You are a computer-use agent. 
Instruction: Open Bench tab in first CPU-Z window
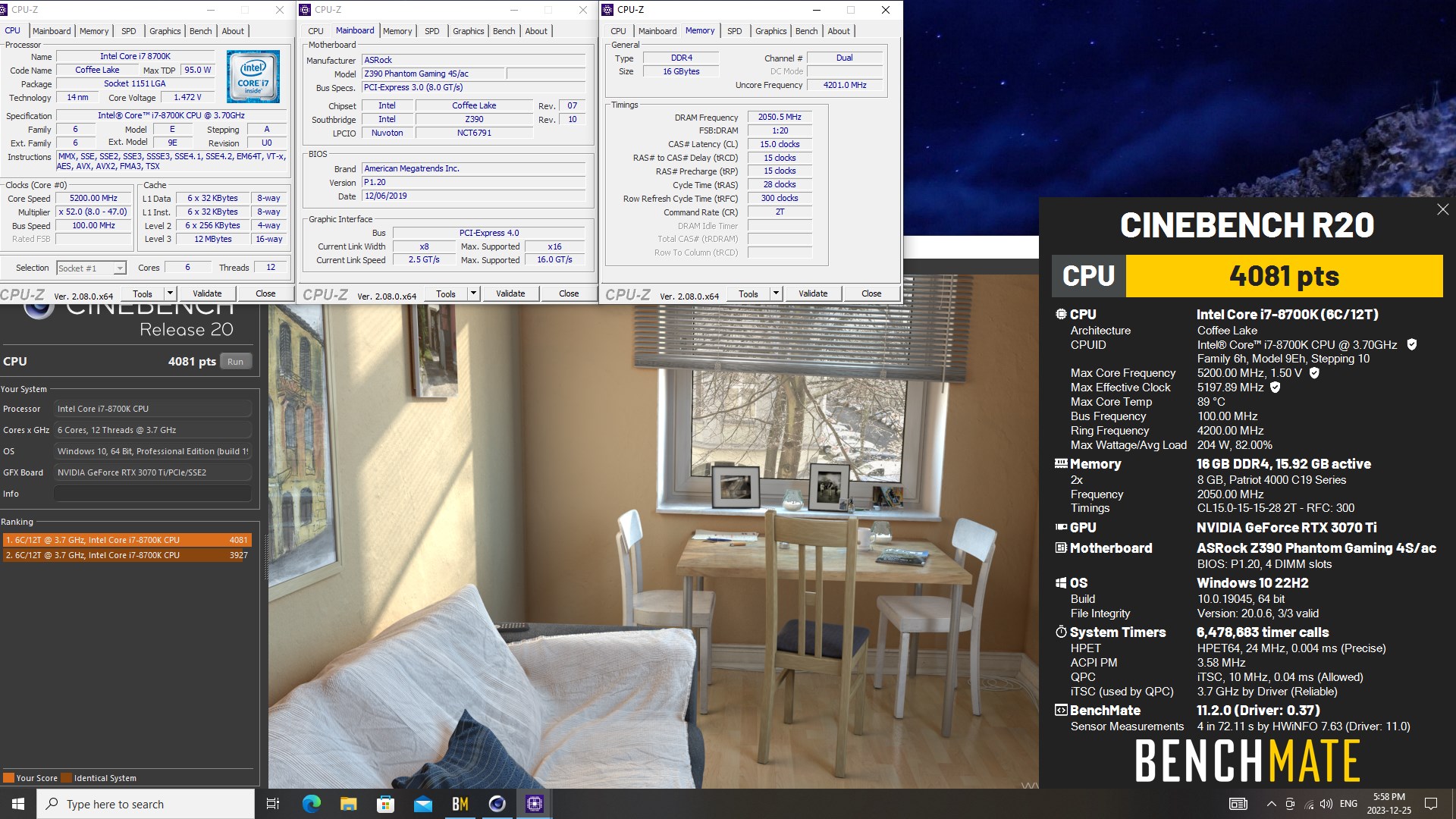click(200, 31)
